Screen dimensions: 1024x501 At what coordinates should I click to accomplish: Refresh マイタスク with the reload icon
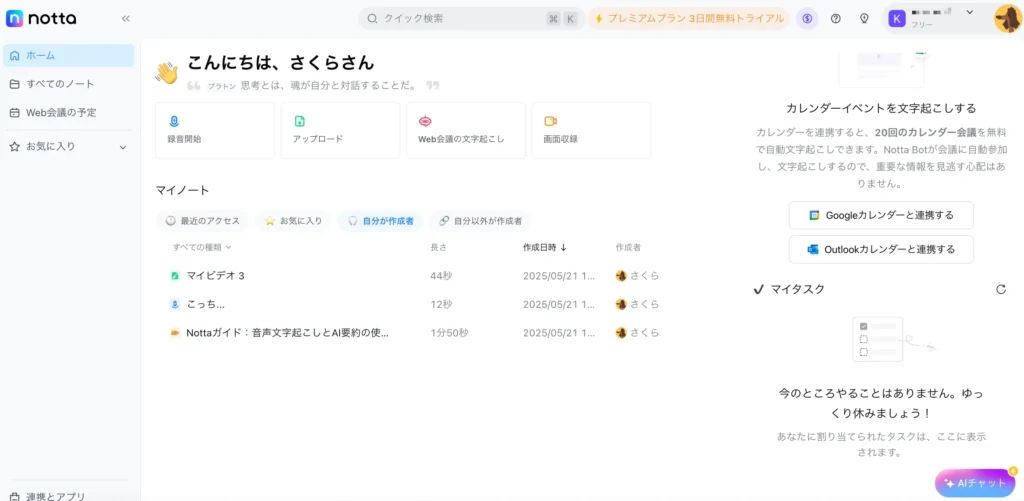click(x=1000, y=289)
